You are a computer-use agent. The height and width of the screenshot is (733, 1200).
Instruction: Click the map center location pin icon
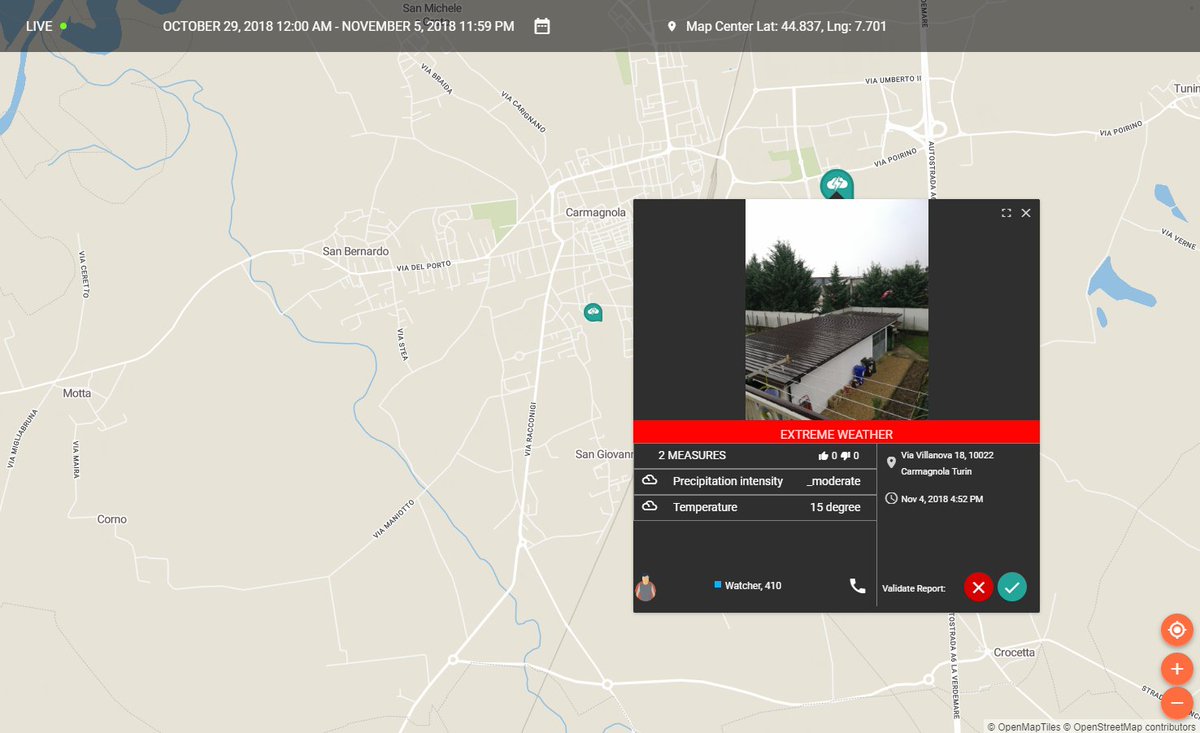[671, 26]
